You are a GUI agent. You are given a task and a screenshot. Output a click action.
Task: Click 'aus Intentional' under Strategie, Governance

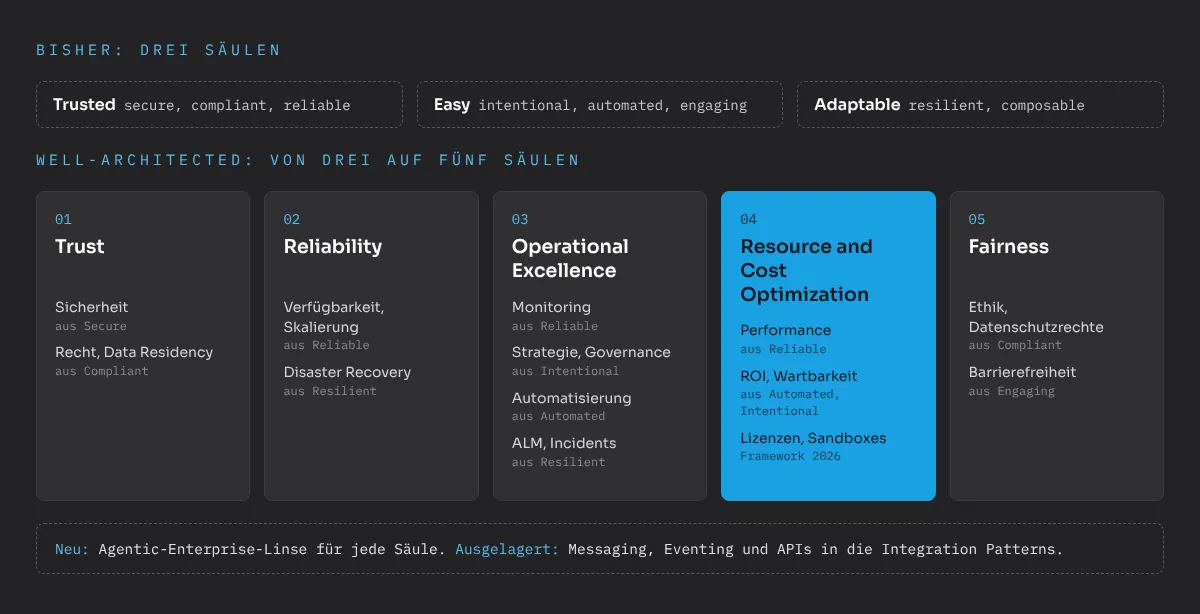point(566,371)
